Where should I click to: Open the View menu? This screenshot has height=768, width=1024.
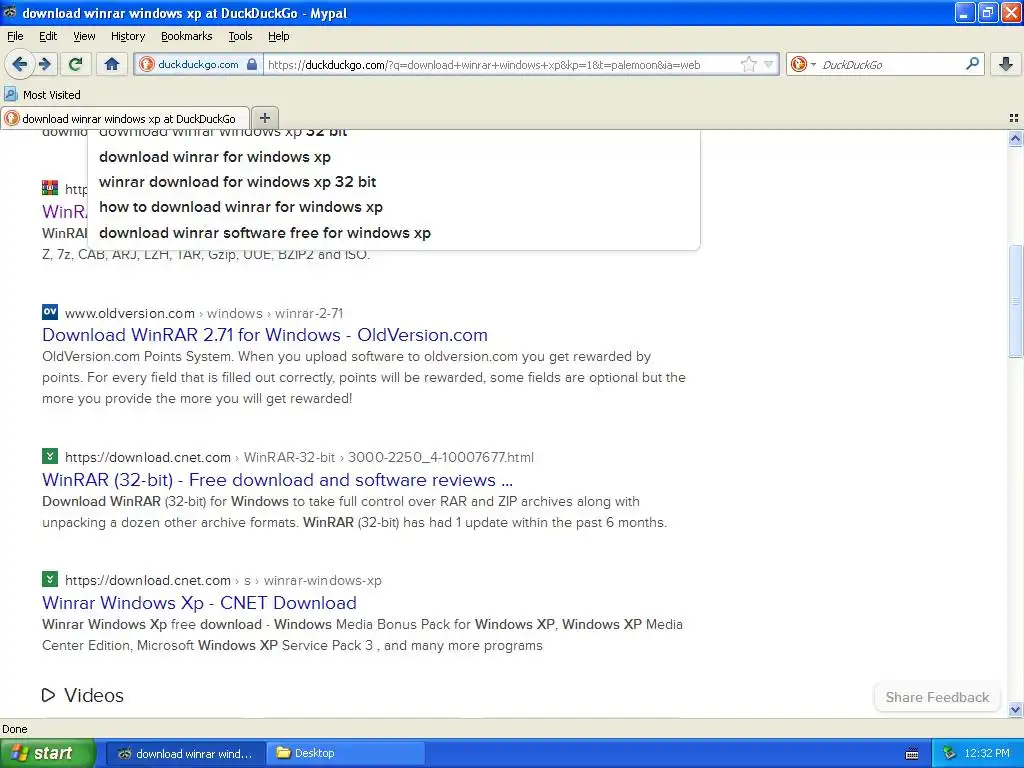[x=84, y=36]
